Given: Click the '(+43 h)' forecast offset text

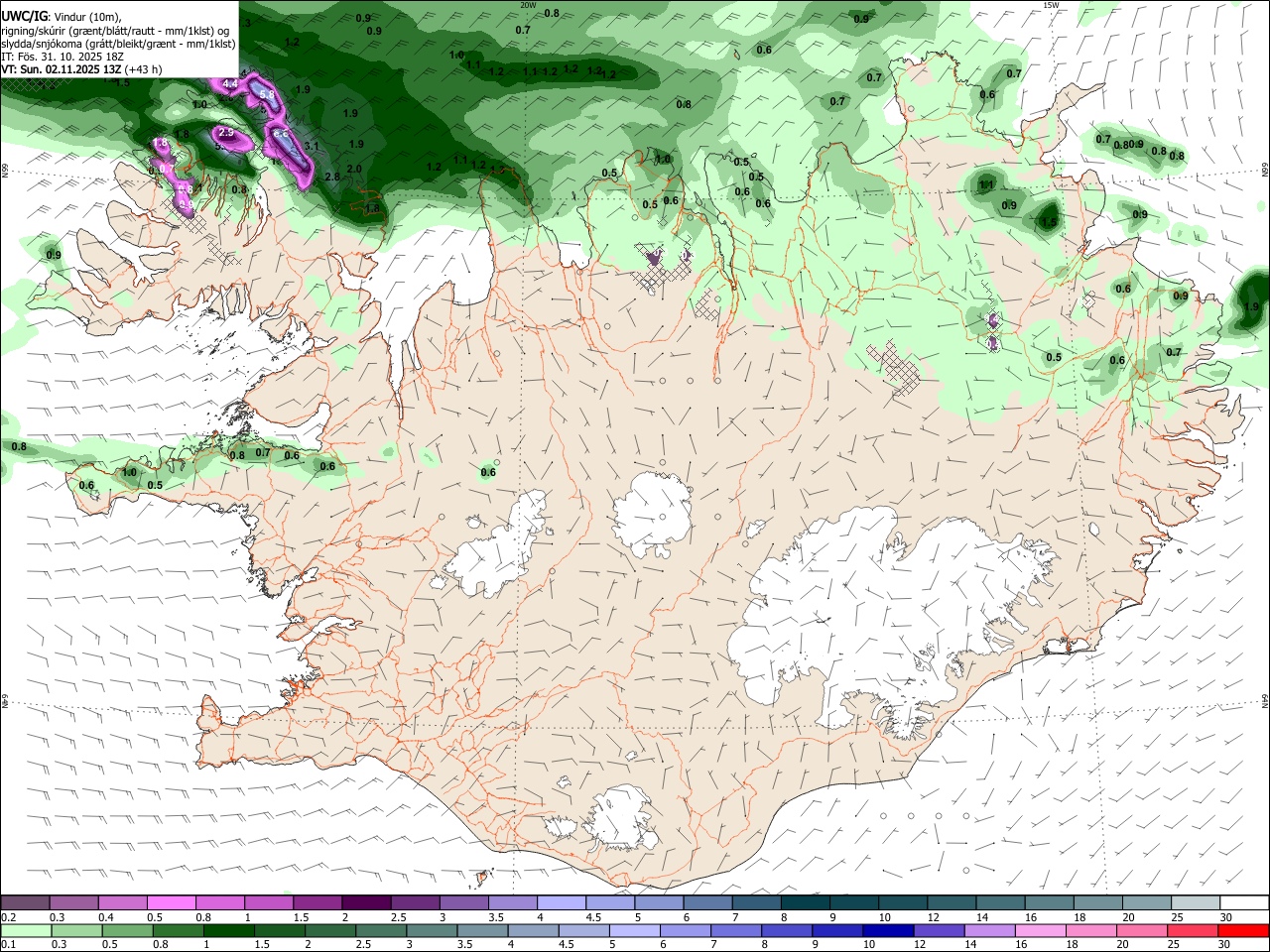Looking at the screenshot, I should pyautogui.click(x=144, y=69).
